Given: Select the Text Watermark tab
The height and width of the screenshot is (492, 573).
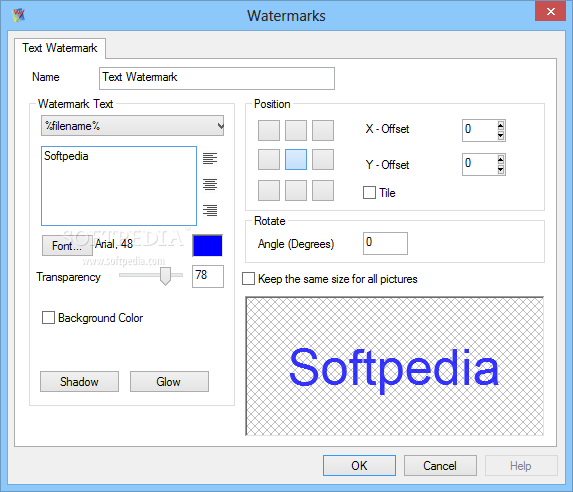Looking at the screenshot, I should [x=60, y=48].
